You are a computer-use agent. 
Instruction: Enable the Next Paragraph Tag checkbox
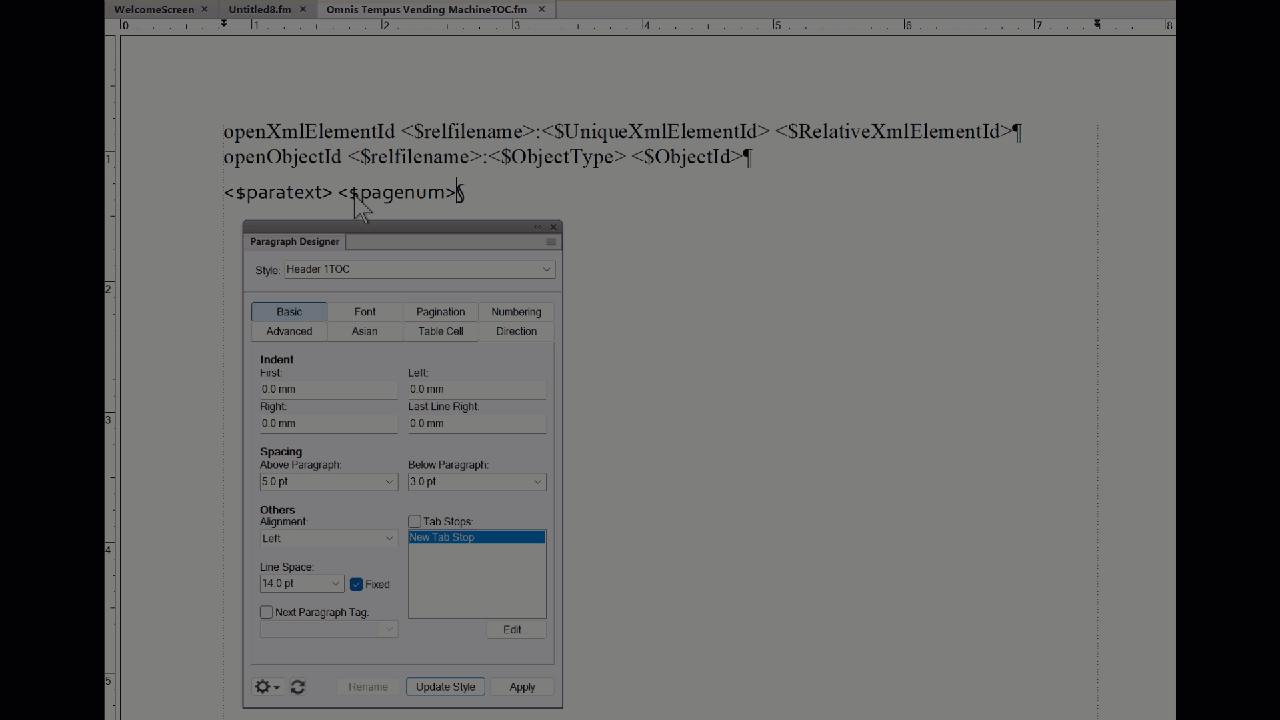click(266, 612)
